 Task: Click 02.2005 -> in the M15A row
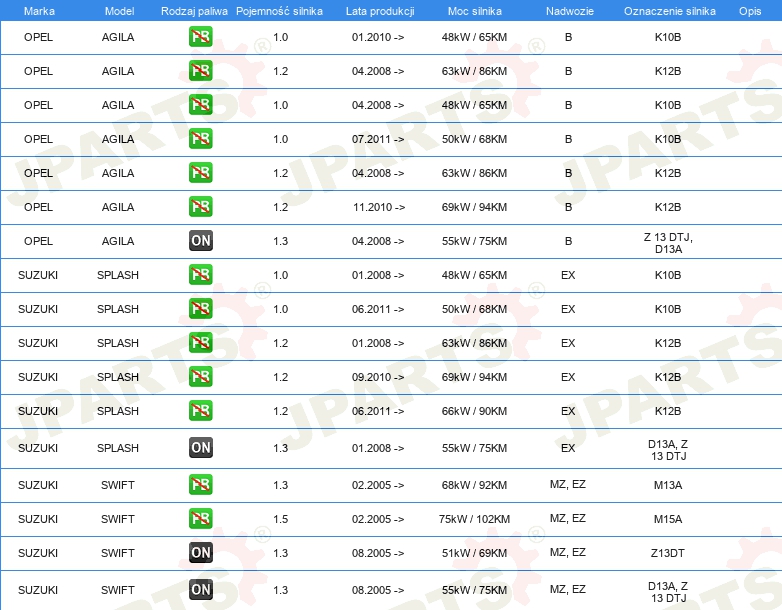pos(378,519)
